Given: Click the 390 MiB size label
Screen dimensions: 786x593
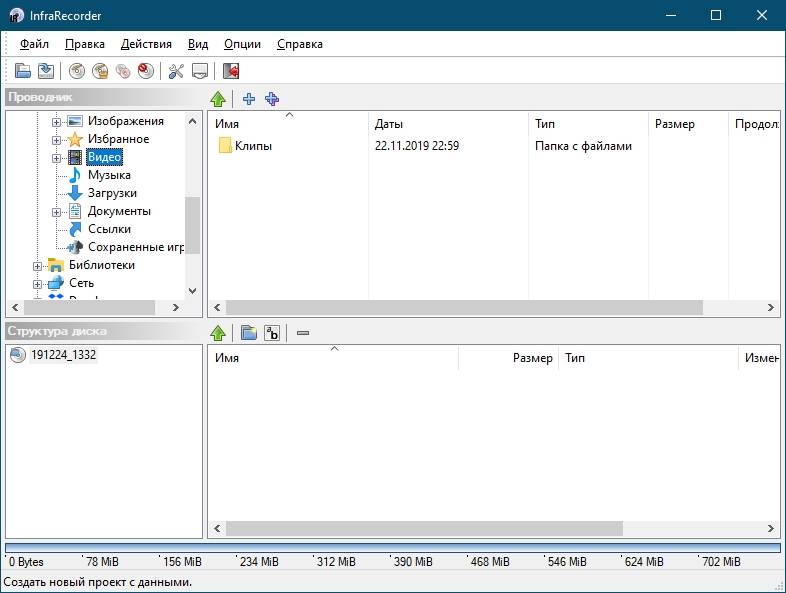Looking at the screenshot, I should click(x=413, y=562).
